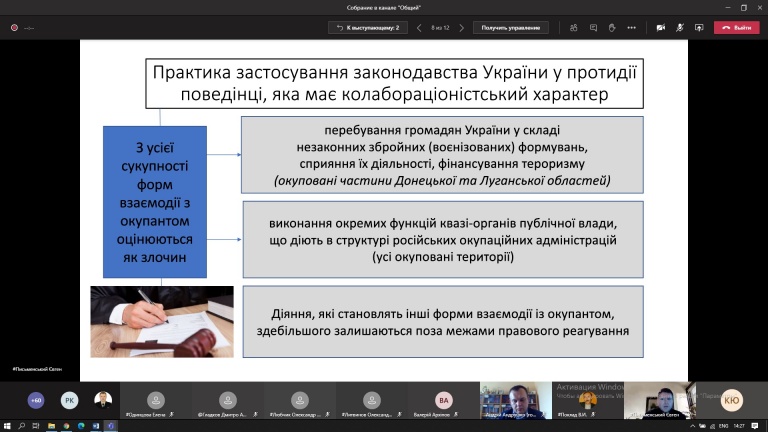Open the Windows Start menu
The width and height of the screenshot is (768, 432).
[8, 426]
